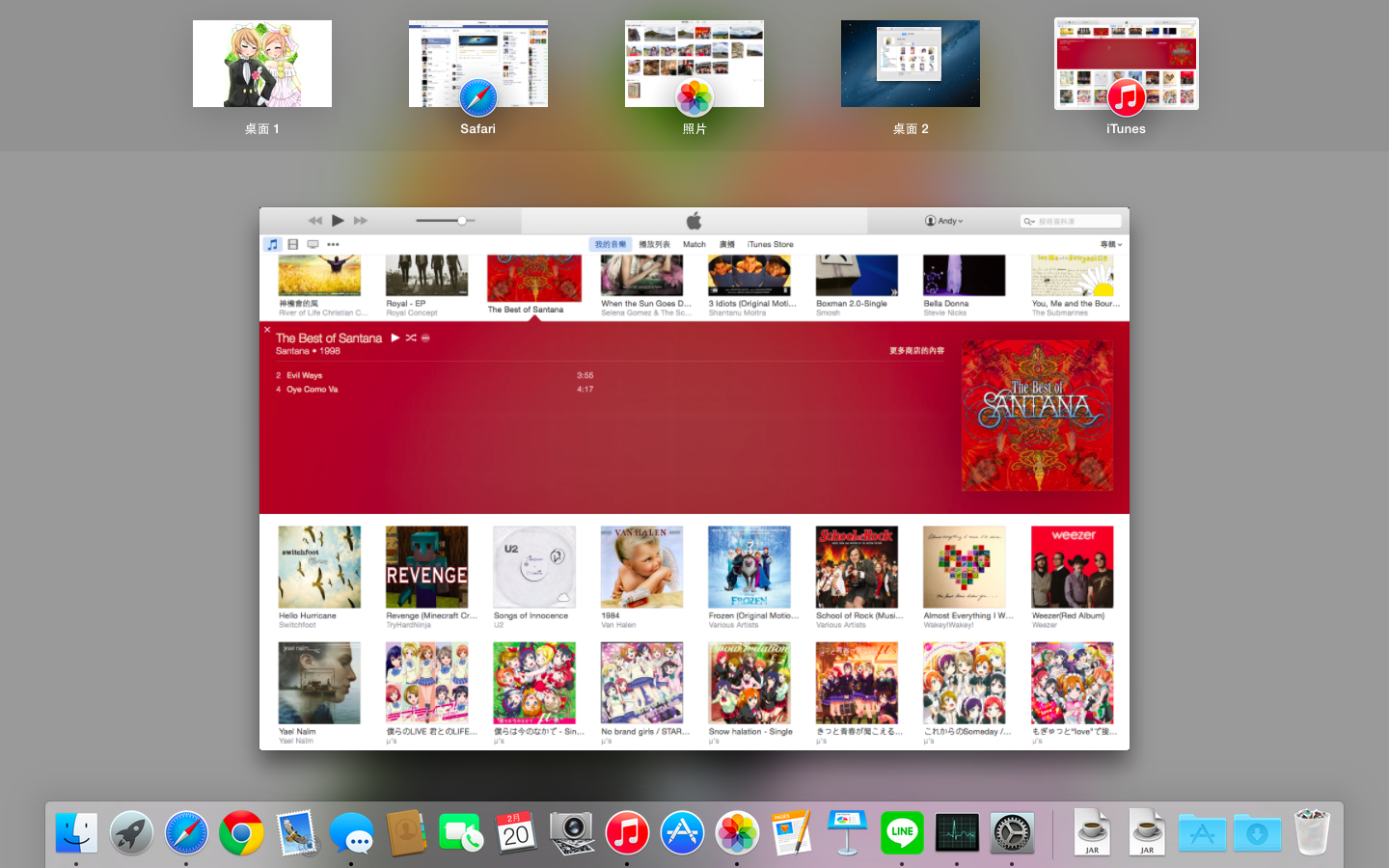Shuffle The Best of Santana album

click(x=411, y=338)
